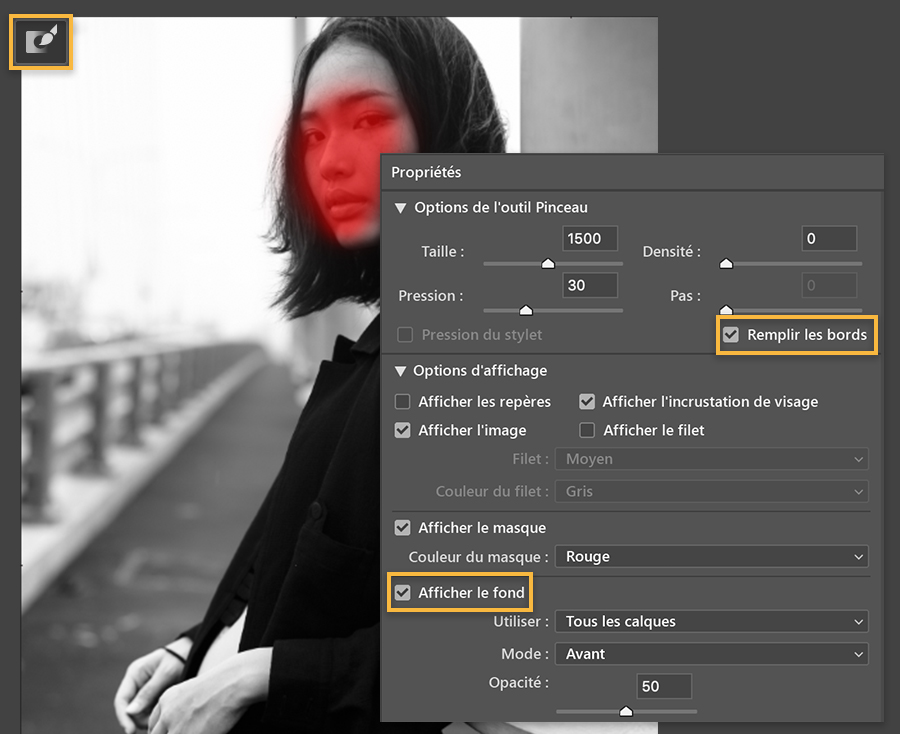
Task: Select the Face Mask brush tool icon
Action: tap(41, 42)
